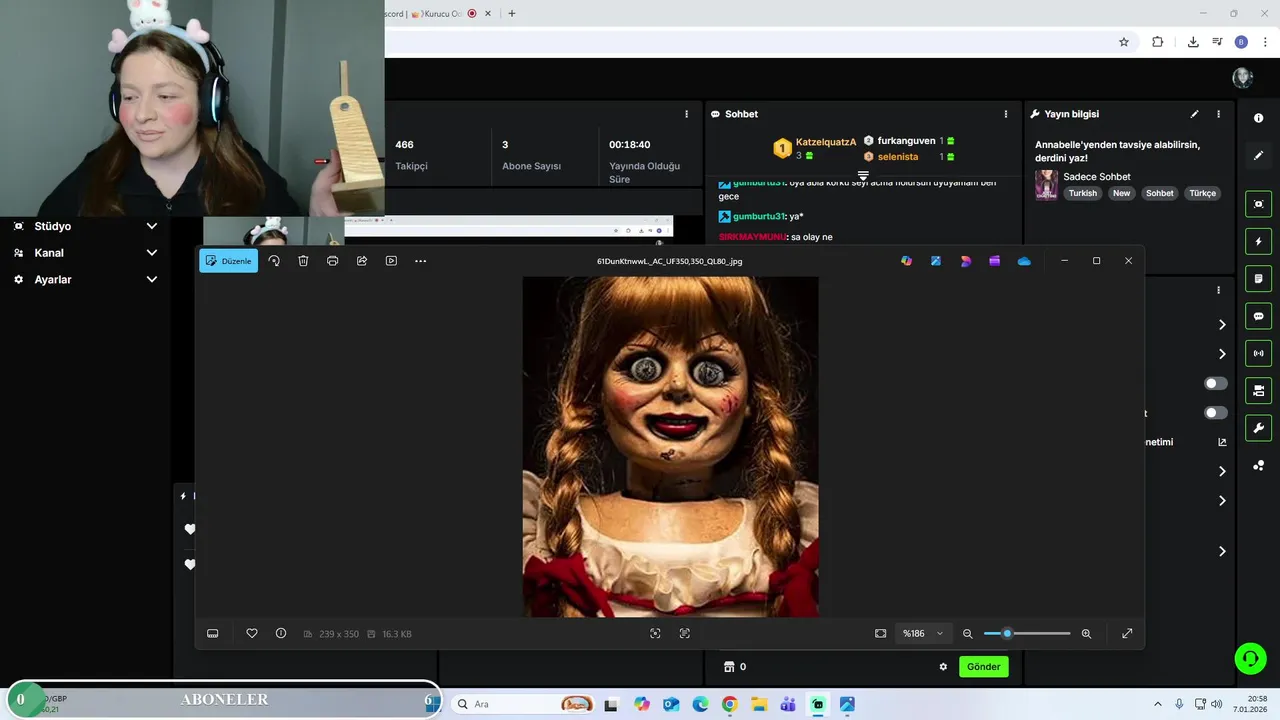The width and height of the screenshot is (1280, 720).
Task: Show file info icon in Photos
Action: coord(281,633)
